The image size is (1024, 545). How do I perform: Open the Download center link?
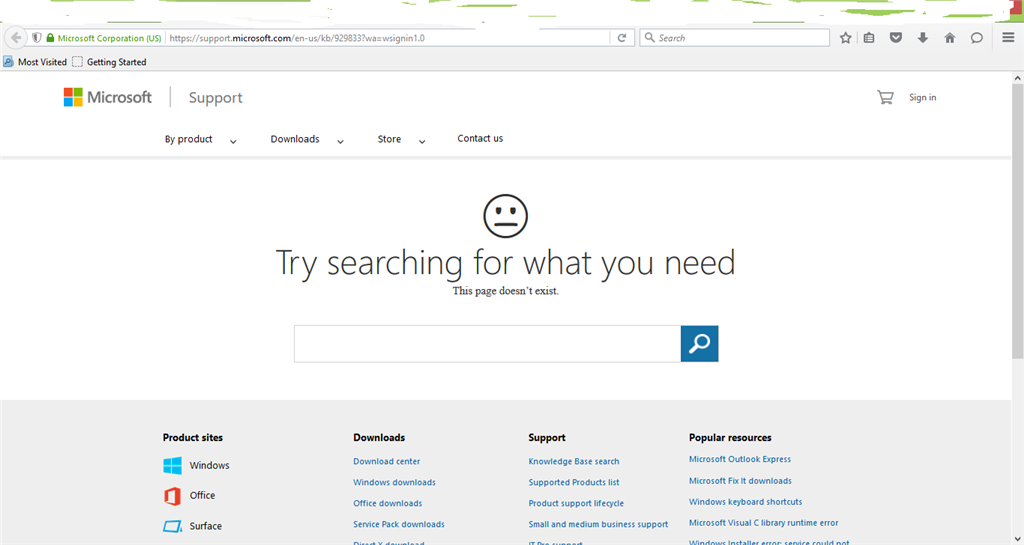click(x=387, y=461)
